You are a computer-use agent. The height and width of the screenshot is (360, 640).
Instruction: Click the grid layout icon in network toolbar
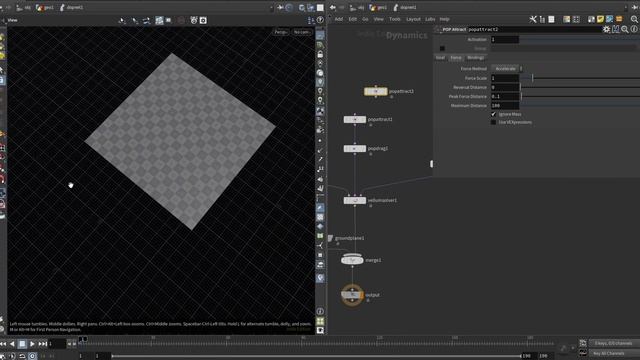[x=576, y=19]
